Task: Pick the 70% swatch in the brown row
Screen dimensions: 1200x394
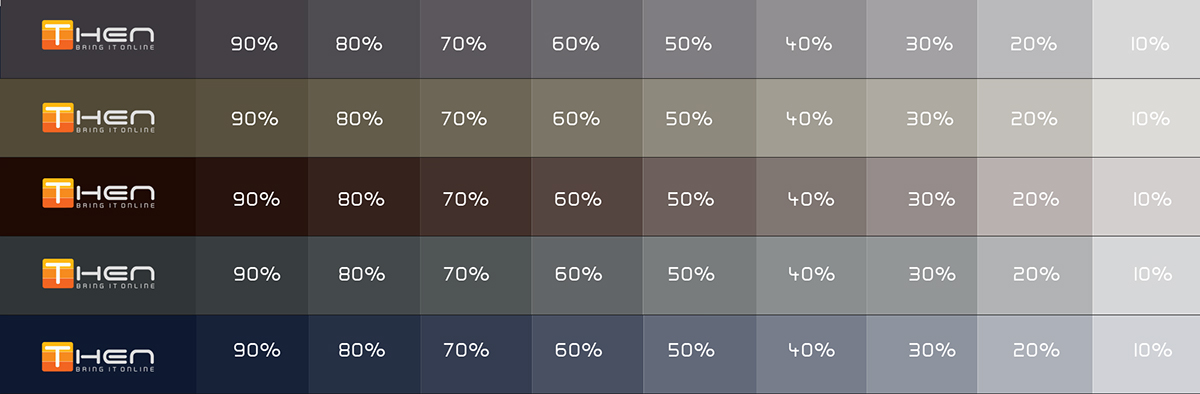Action: click(x=475, y=197)
